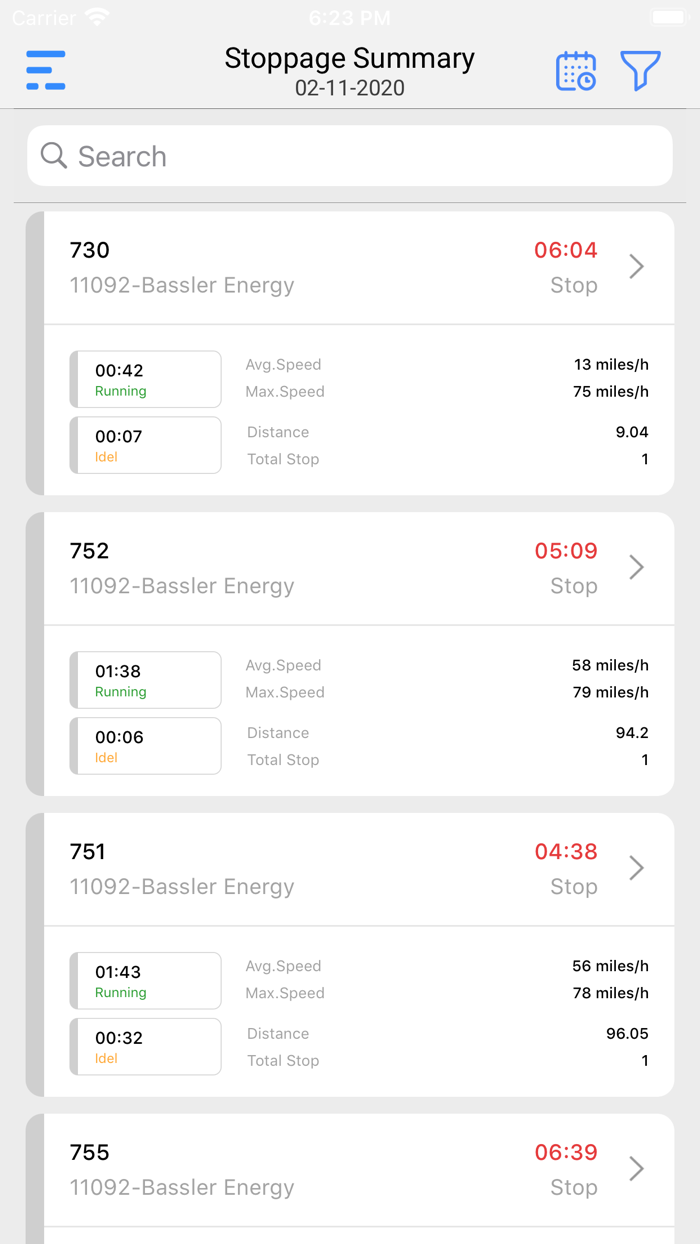Tap the Running time badge for vehicle 730
Screen dimensions: 700x1244
coord(145,379)
